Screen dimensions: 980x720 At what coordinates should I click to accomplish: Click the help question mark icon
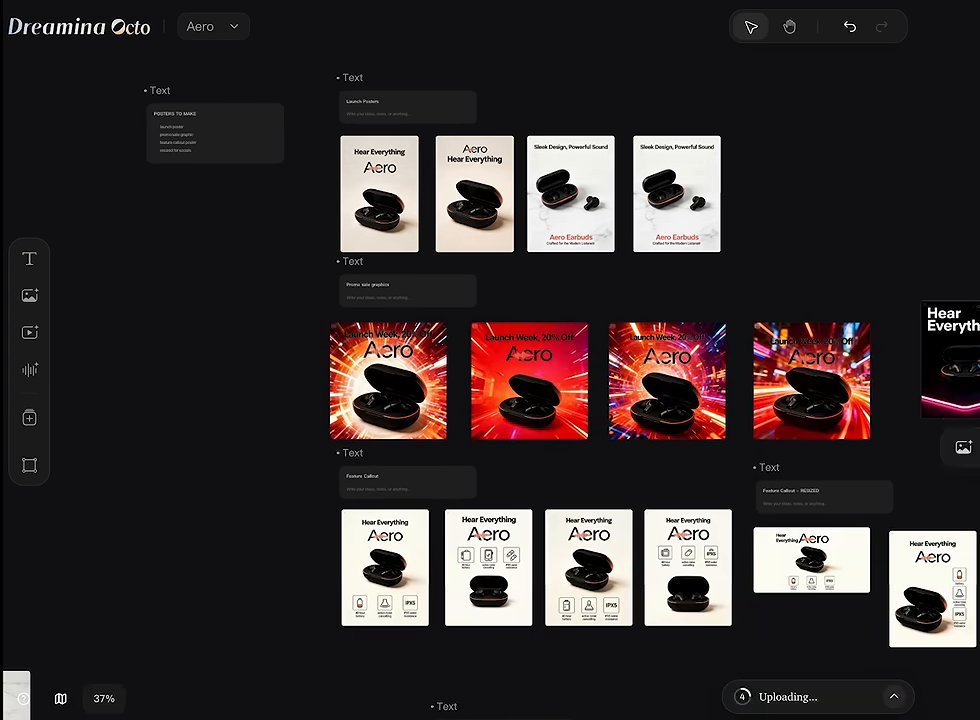coord(23,698)
